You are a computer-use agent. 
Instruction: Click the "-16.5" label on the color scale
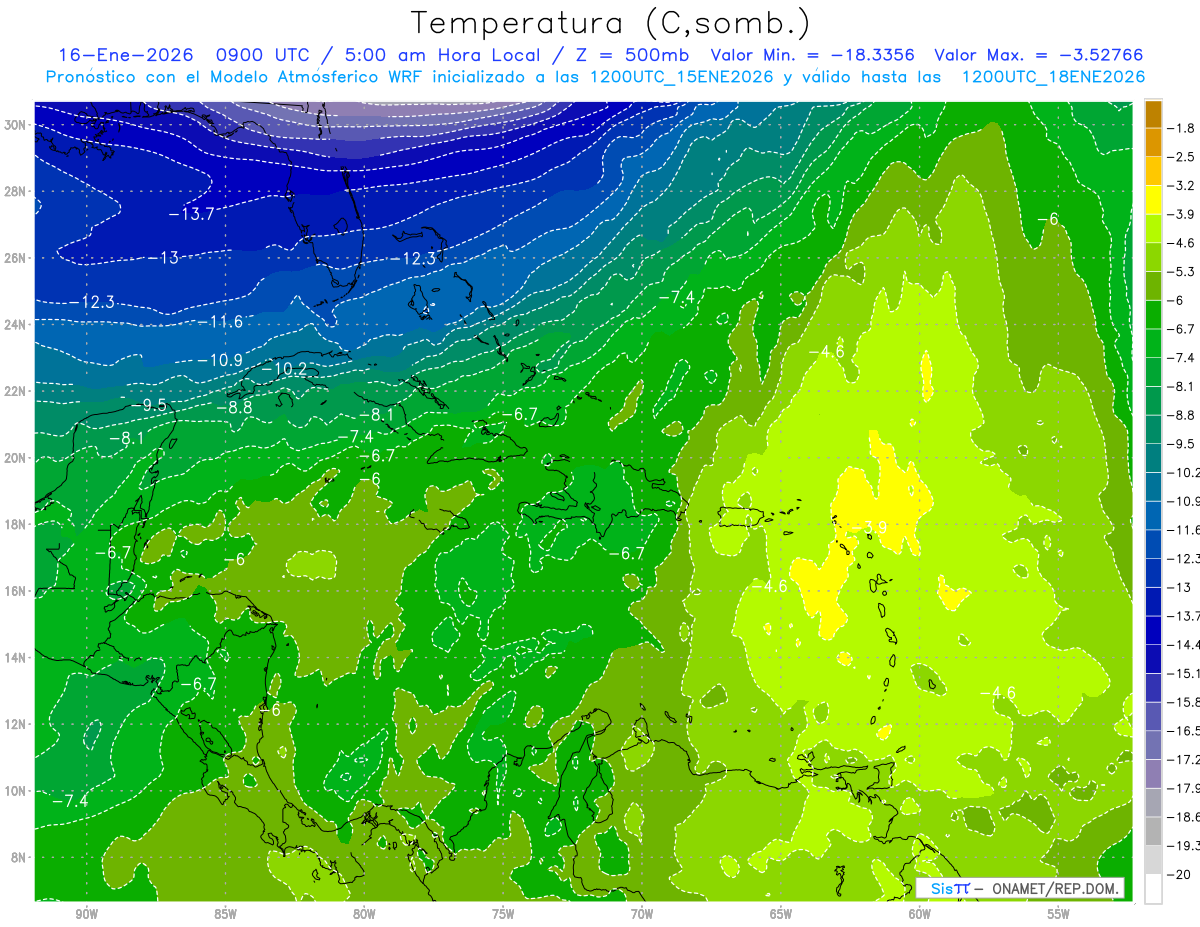coord(1185,731)
